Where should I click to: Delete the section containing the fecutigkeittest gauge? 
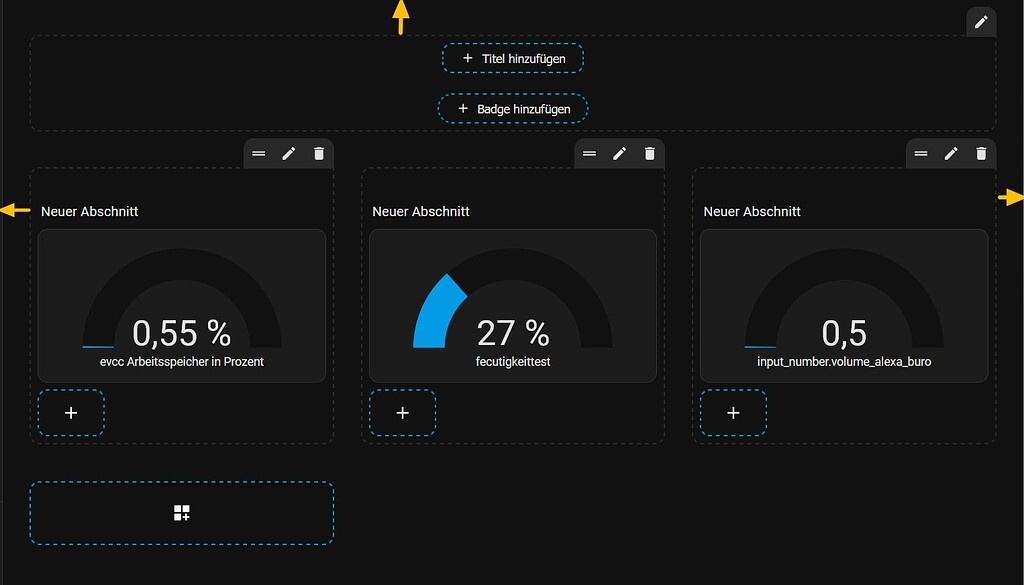pyautogui.click(x=650, y=153)
